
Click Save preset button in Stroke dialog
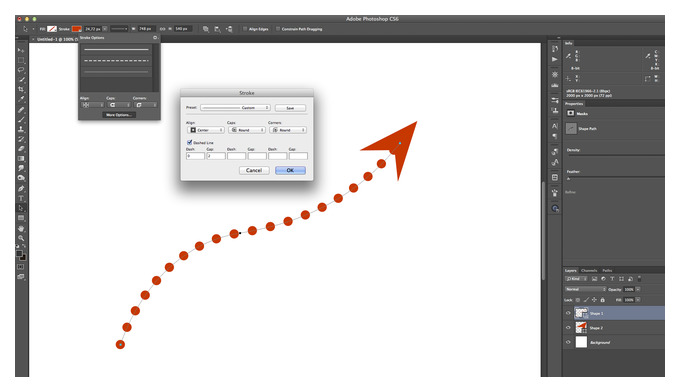(x=291, y=108)
